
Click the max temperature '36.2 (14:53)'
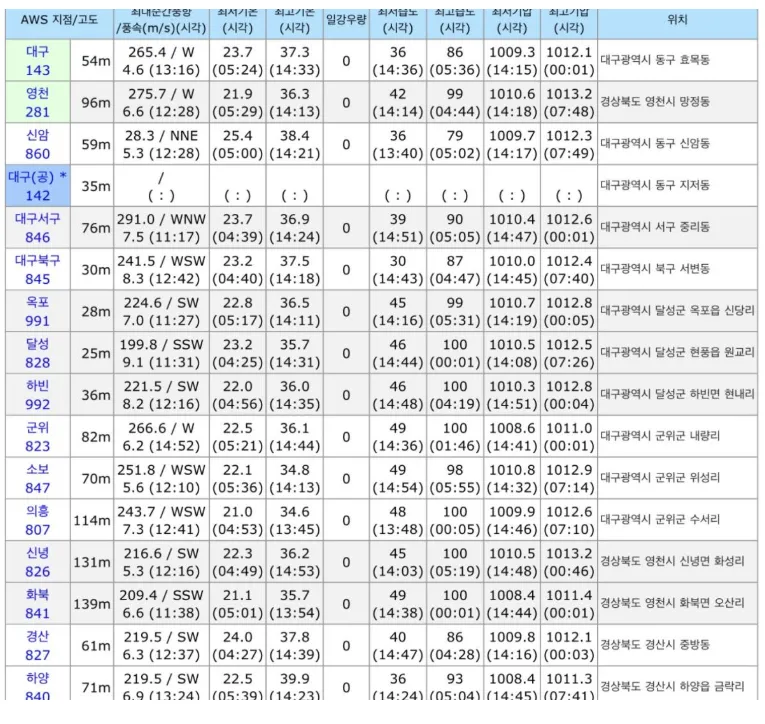295,562
